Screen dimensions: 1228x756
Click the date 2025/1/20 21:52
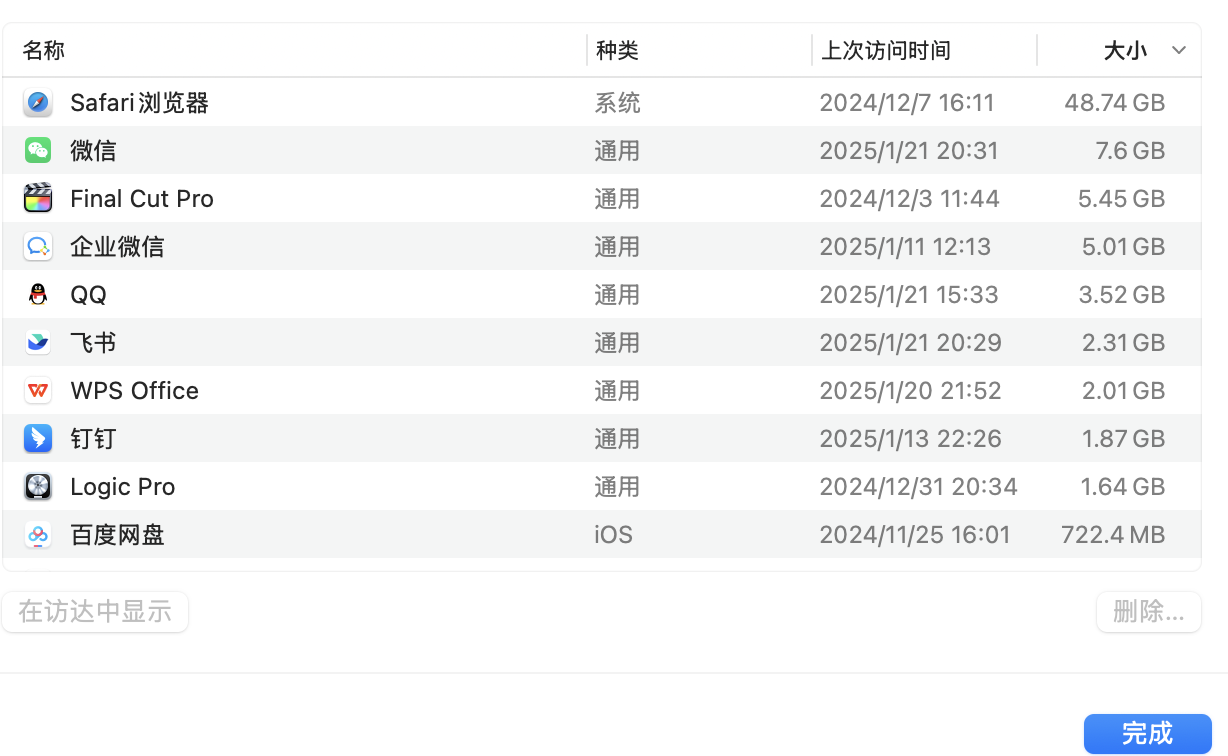point(910,391)
